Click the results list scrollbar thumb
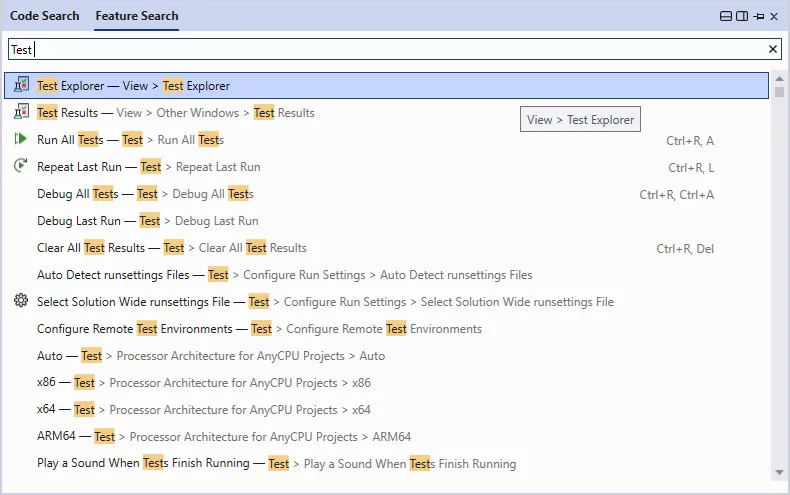 click(x=779, y=92)
